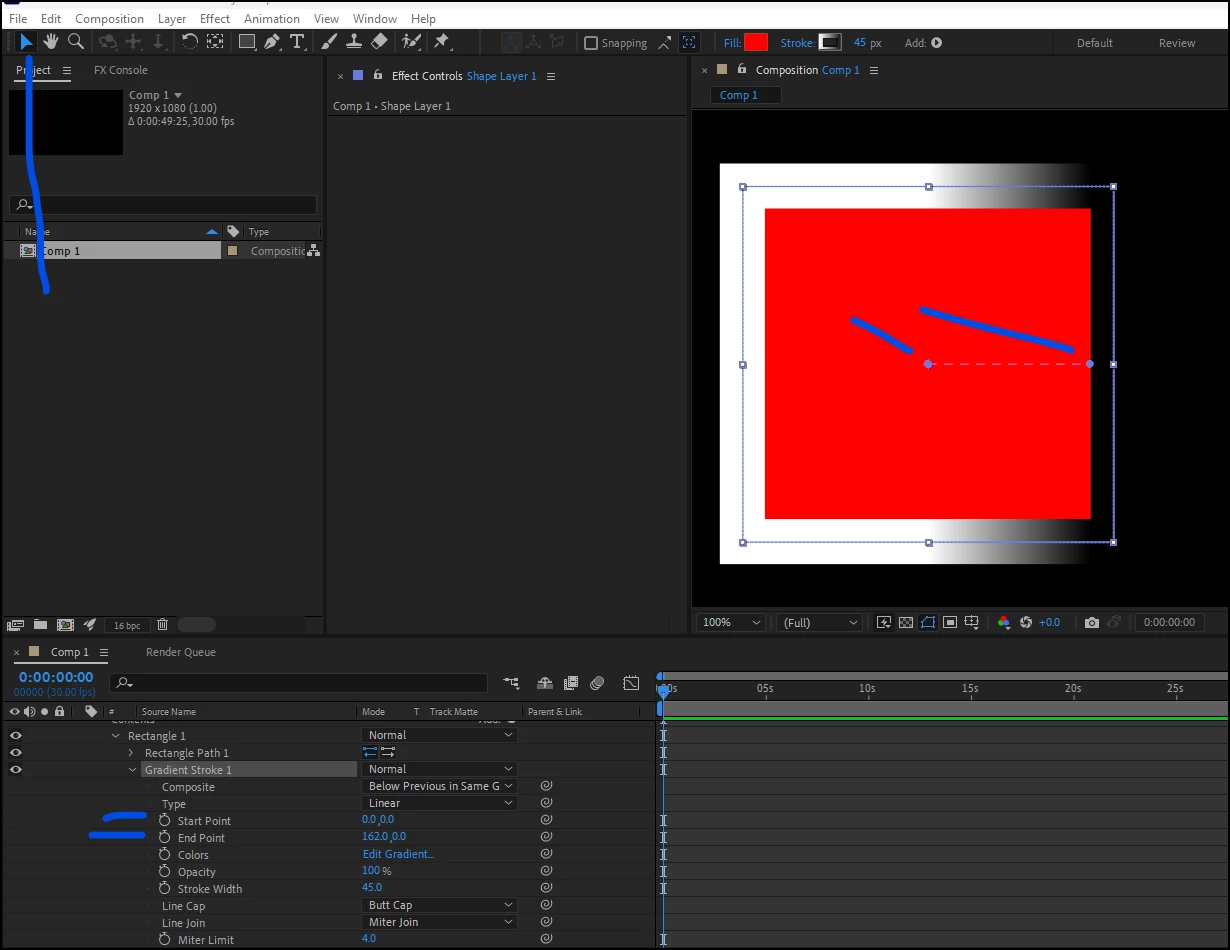Screen dimensions: 1230x950
Task: Click the interpret footage icon
Action: point(15,624)
